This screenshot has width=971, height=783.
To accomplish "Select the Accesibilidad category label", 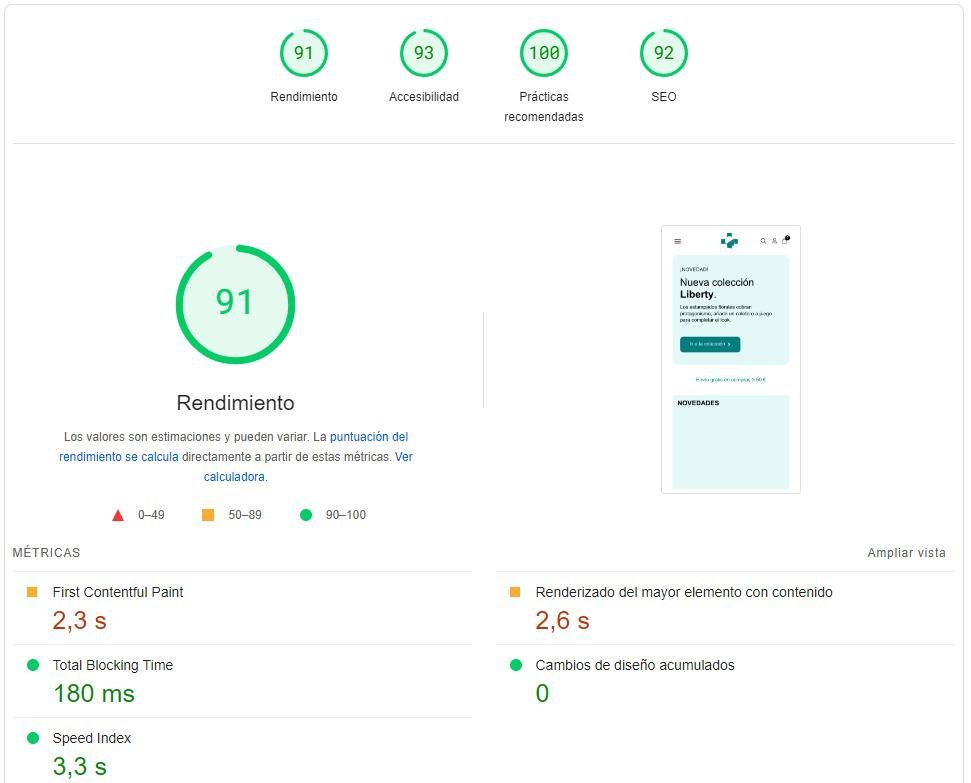I will pos(424,97).
